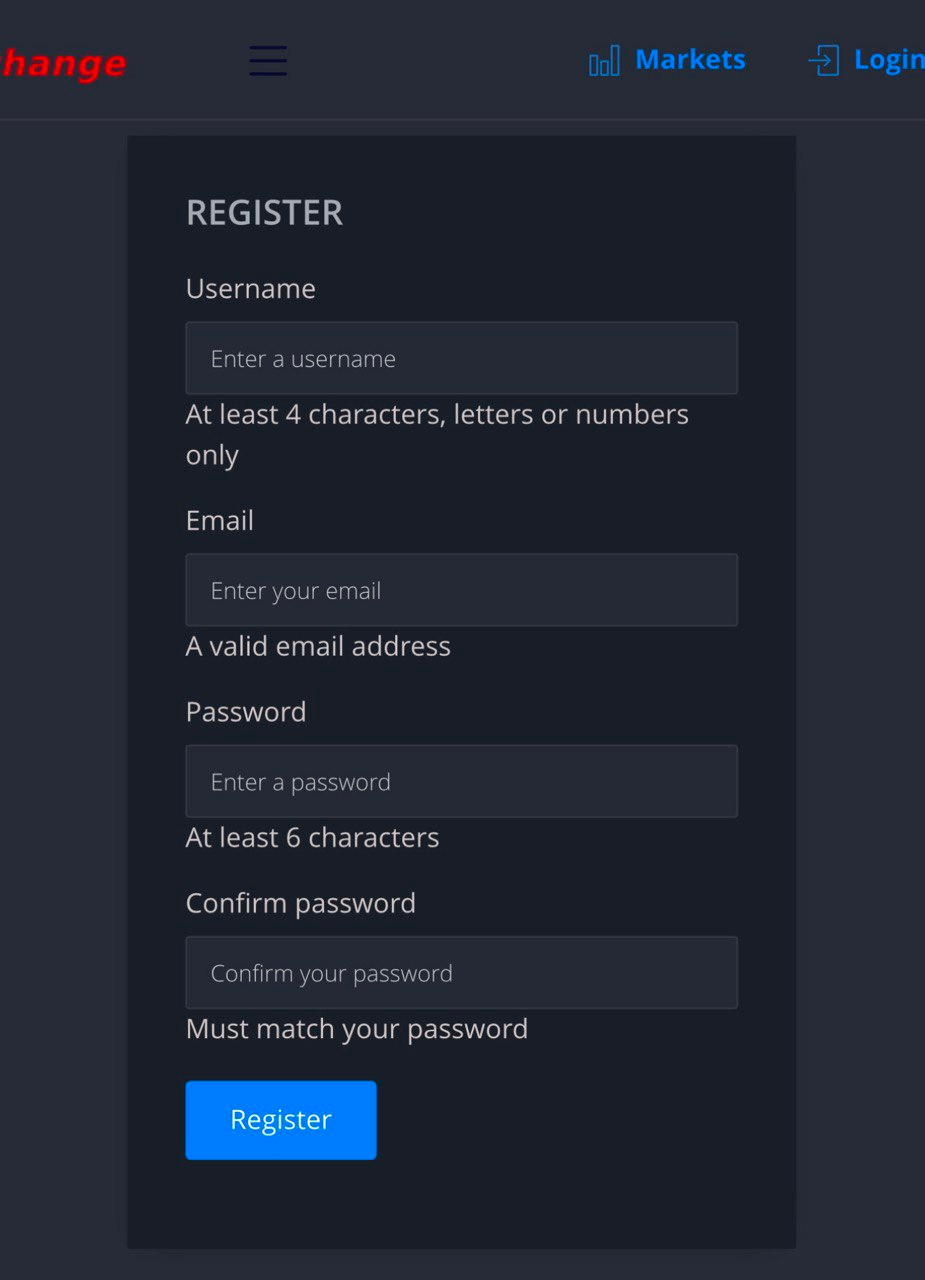
Task: Click the "Enter your email" field
Action: point(461,590)
